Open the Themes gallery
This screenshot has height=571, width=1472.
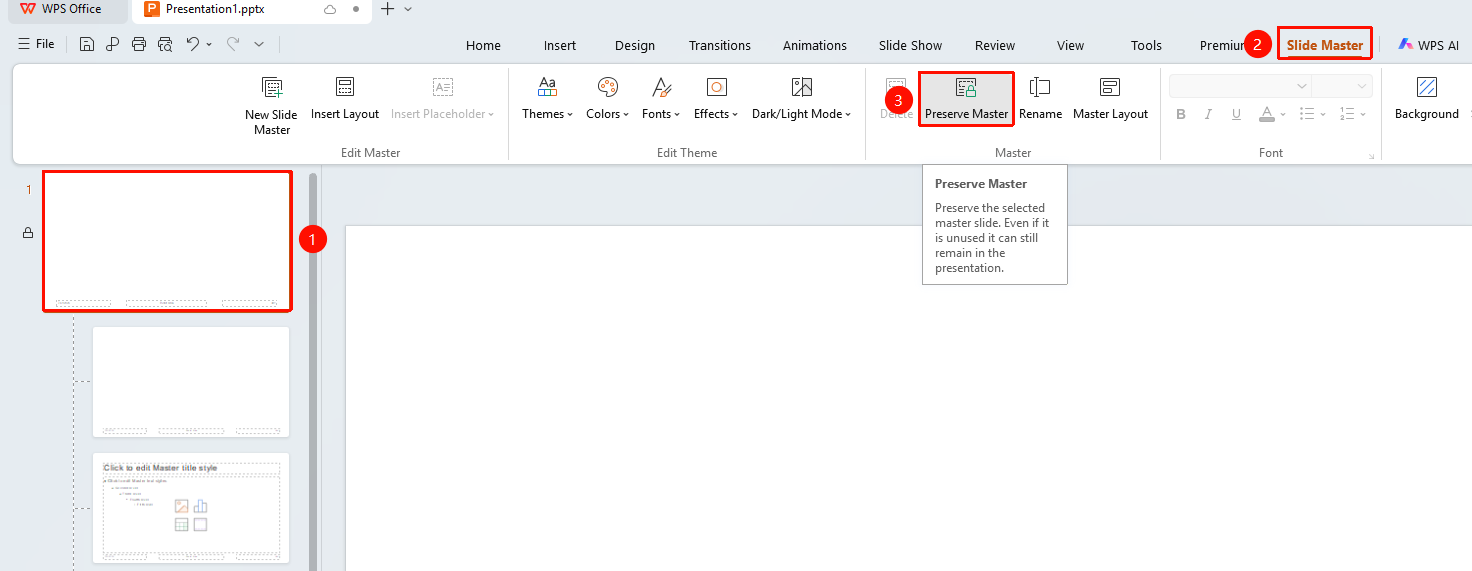click(547, 98)
